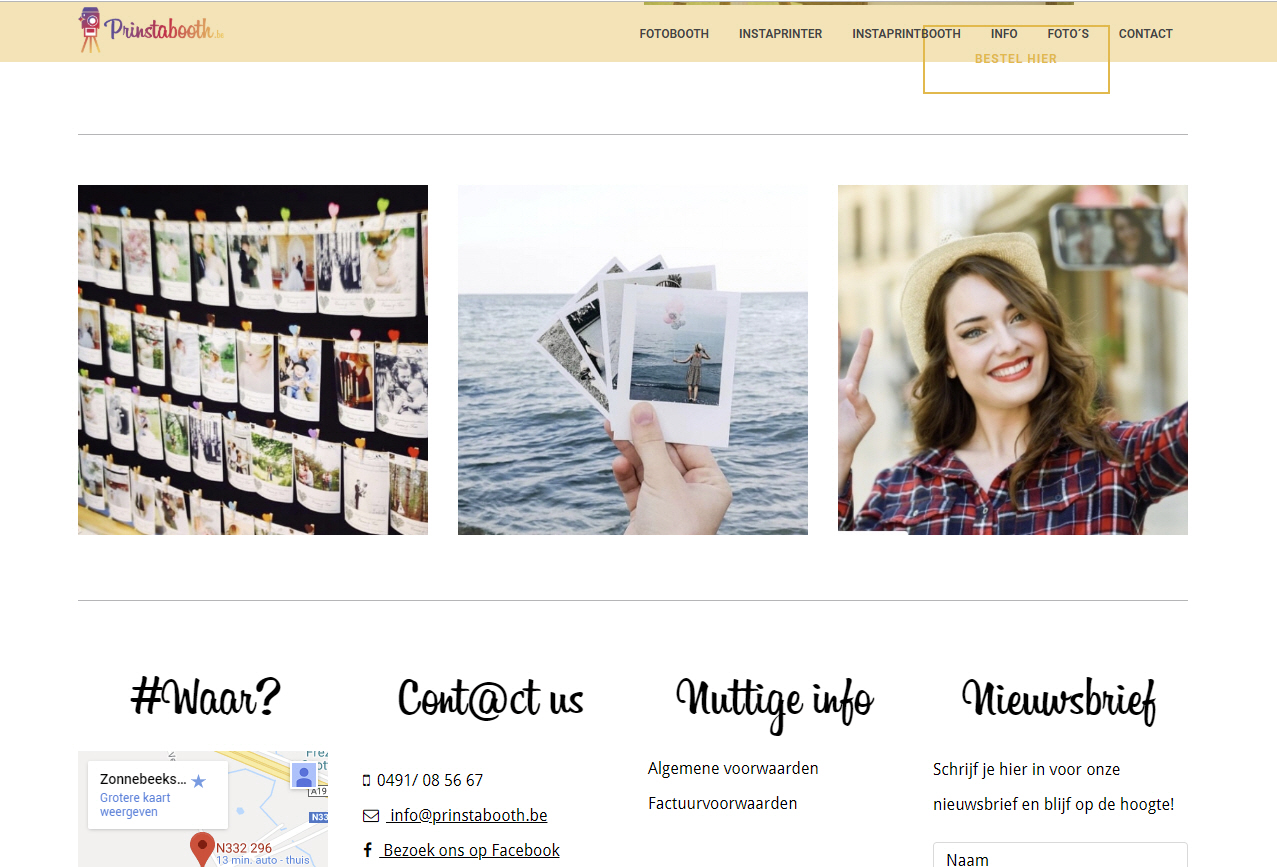The height and width of the screenshot is (867, 1277).
Task: Go to the Instaprintbooth page
Action: click(x=906, y=34)
